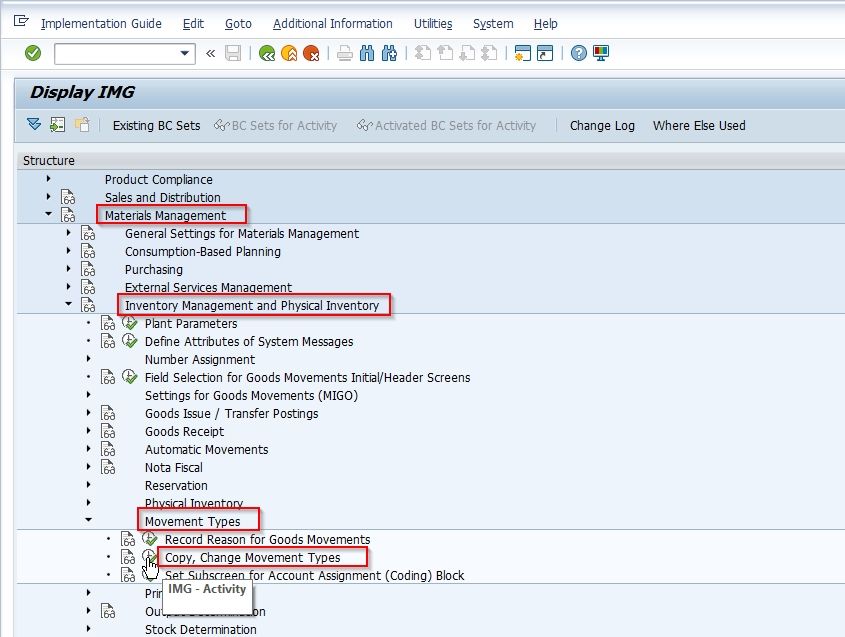This screenshot has height=637, width=845.
Task: Expand the Reservation node
Action: pos(88,484)
